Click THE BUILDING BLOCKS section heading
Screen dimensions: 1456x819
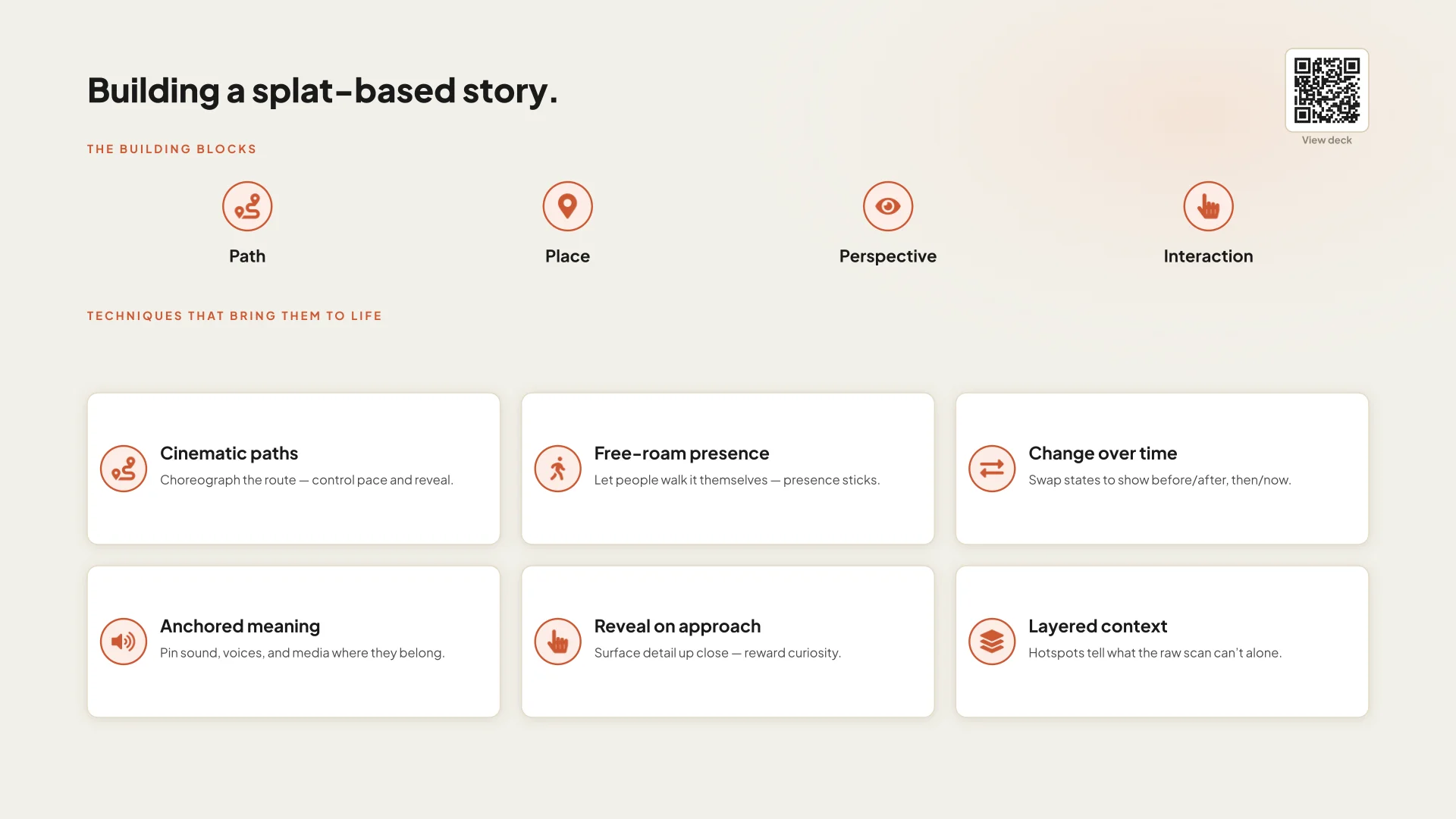172,149
